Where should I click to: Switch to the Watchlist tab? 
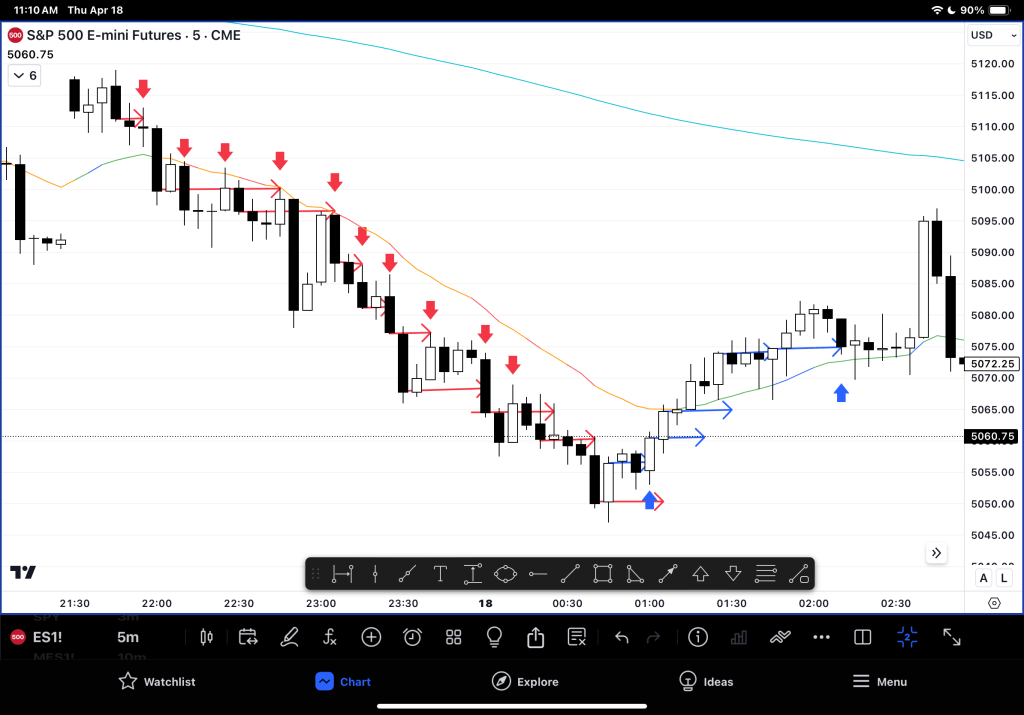[x=157, y=682]
